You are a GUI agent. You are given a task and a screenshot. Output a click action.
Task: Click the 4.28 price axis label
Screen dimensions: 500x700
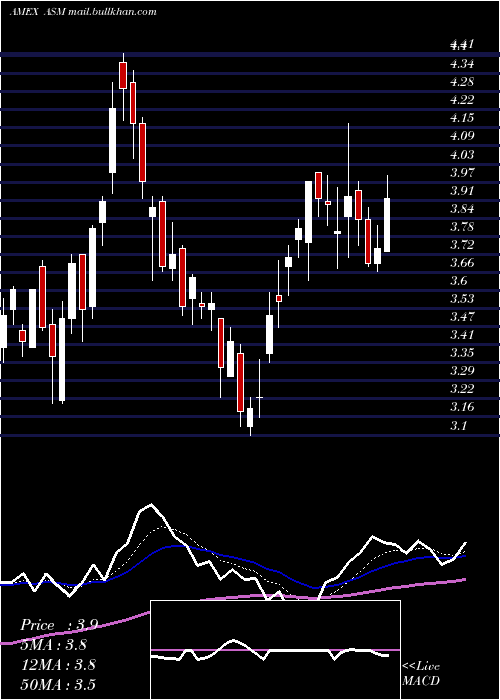462,82
